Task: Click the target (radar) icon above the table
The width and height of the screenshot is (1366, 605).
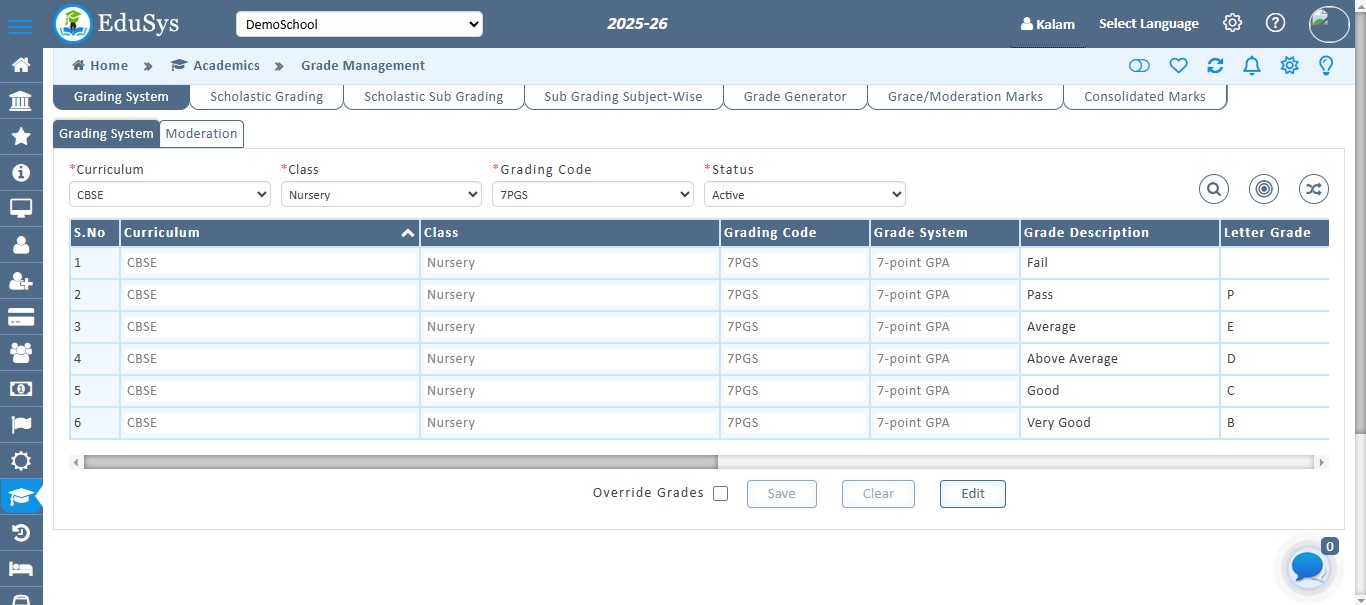Action: (x=1263, y=188)
